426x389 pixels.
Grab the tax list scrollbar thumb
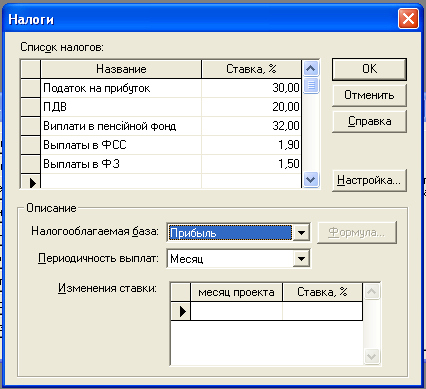tap(311, 86)
